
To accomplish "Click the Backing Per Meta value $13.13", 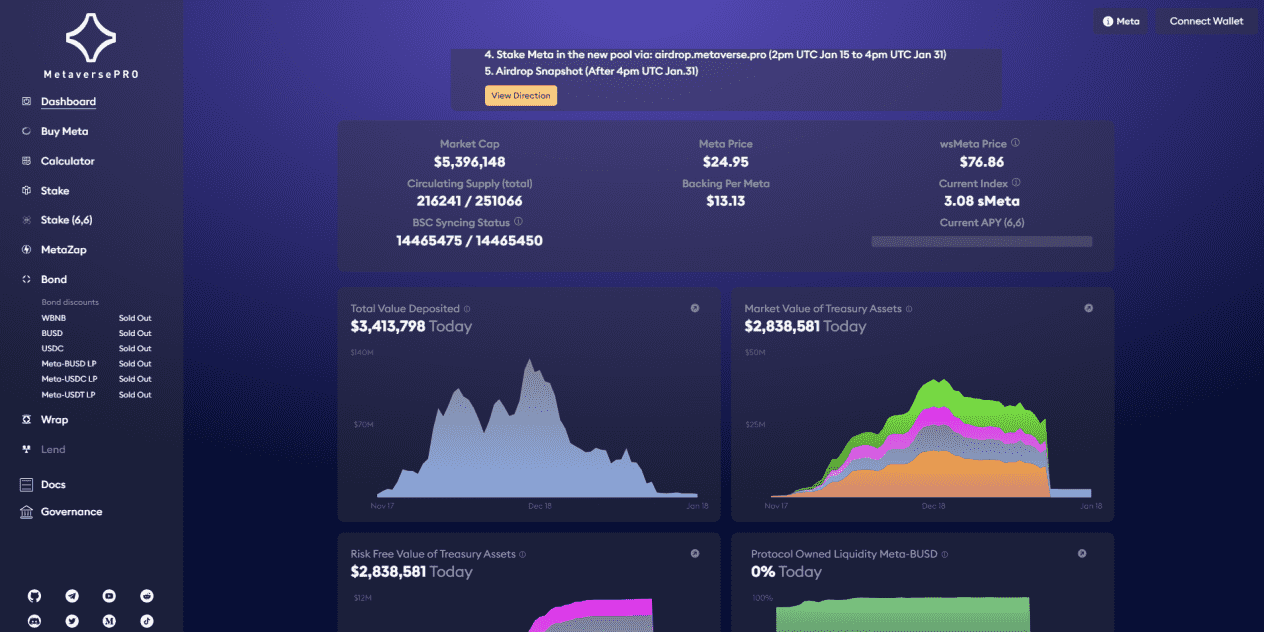I will 726,201.
